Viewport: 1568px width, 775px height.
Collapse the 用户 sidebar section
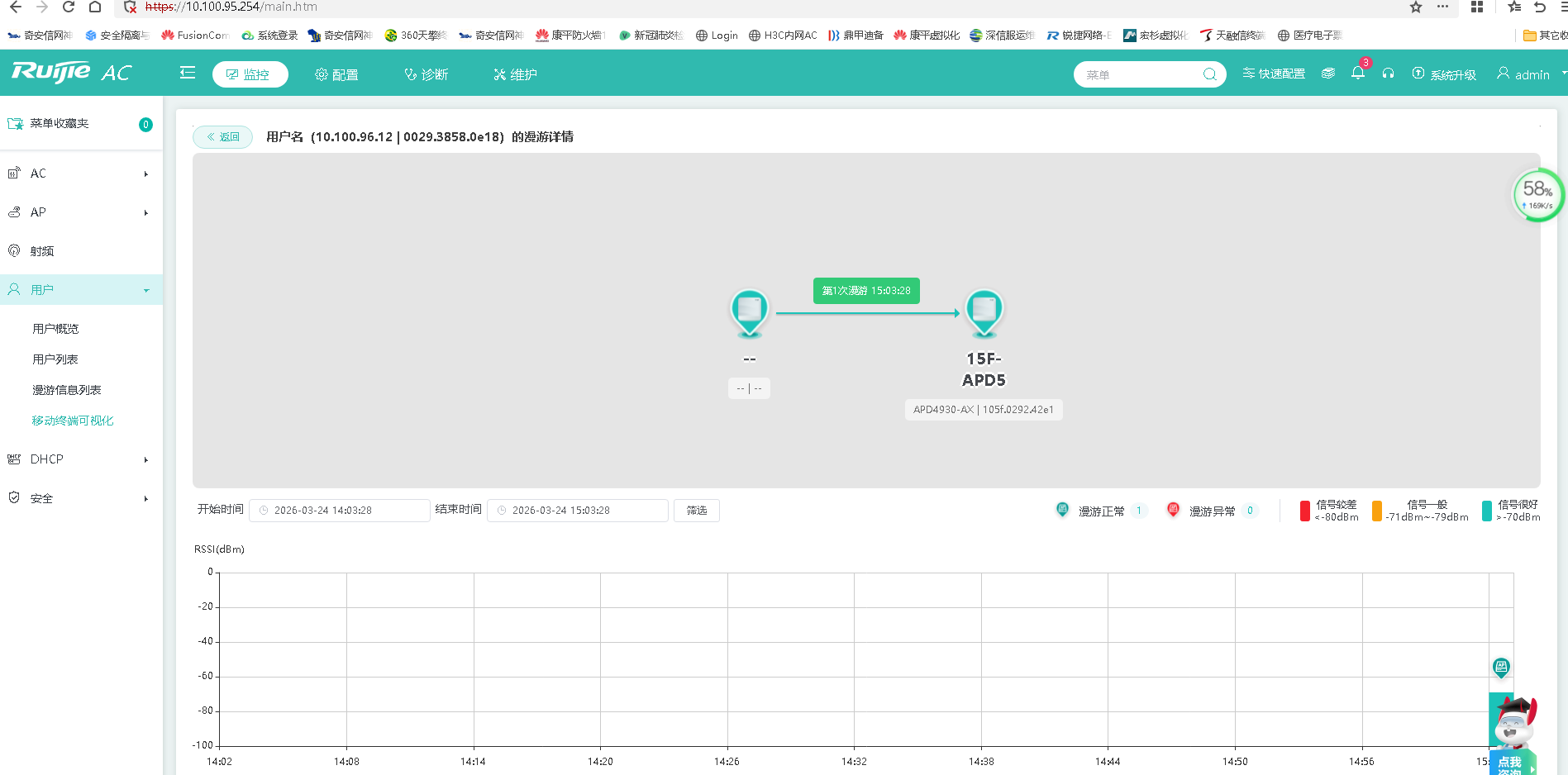coord(81,290)
